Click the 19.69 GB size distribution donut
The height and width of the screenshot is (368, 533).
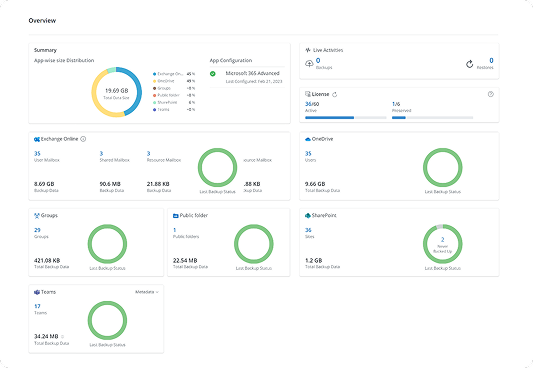[x=117, y=92]
